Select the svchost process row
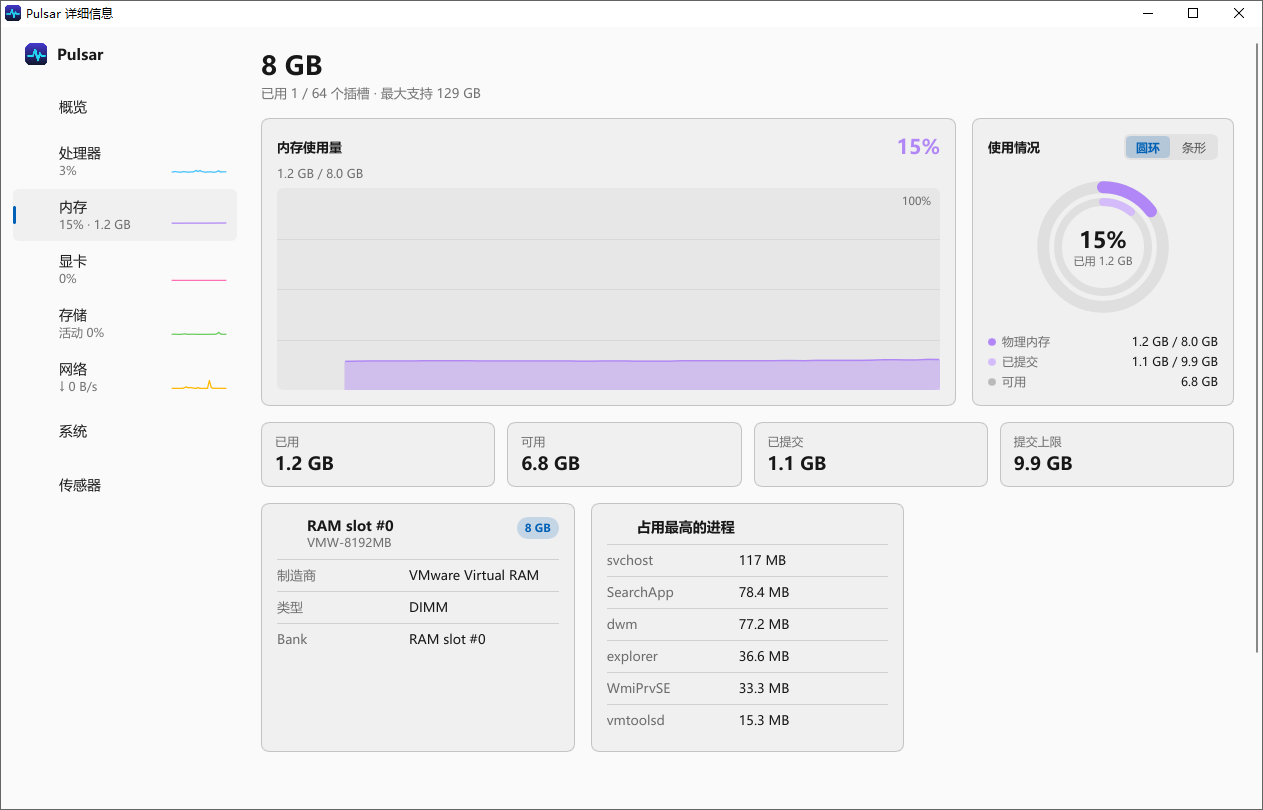Image resolution: width=1263 pixels, height=810 pixels. tap(747, 560)
